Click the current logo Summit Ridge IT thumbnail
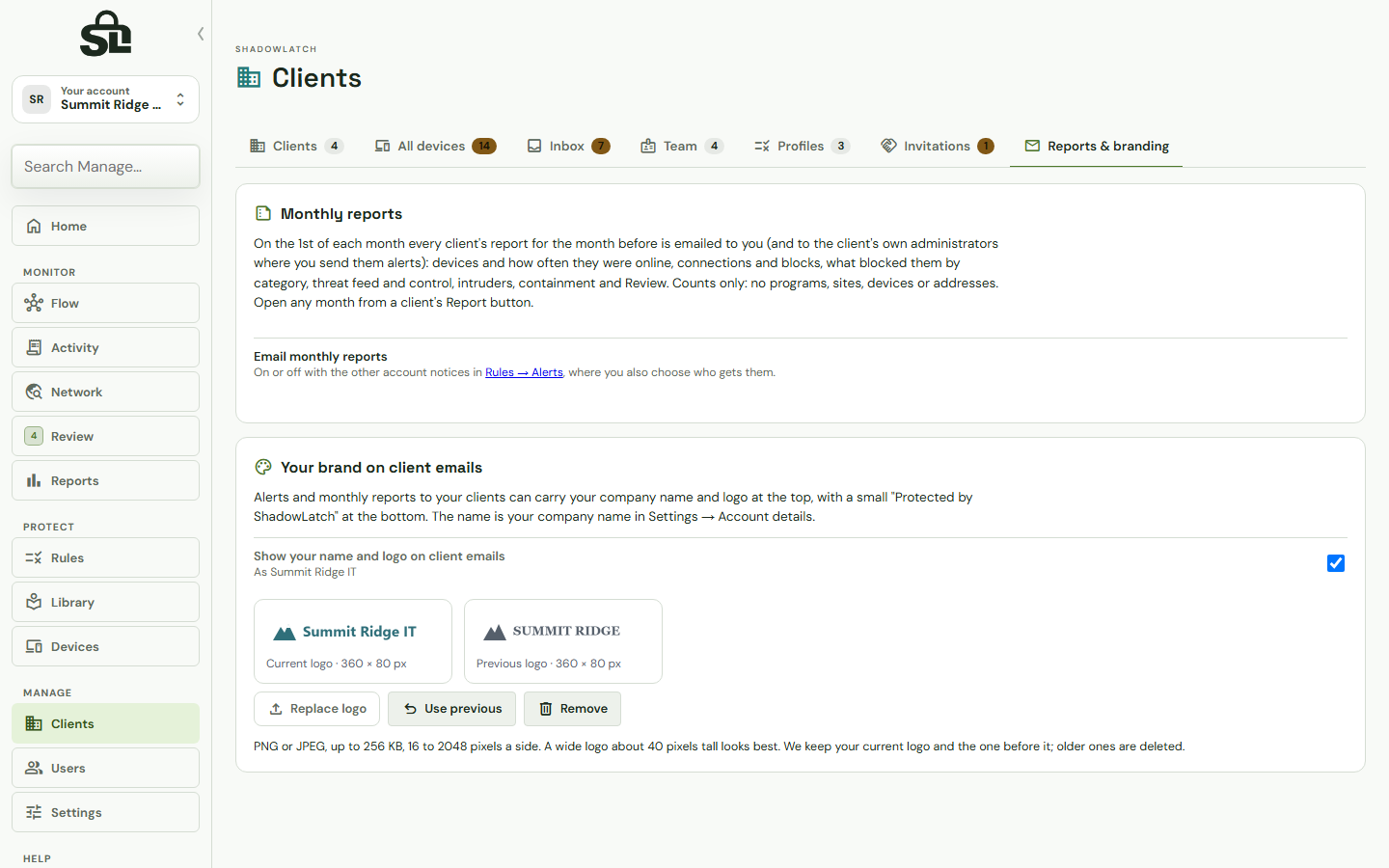The height and width of the screenshot is (868, 1389). pyautogui.click(x=353, y=641)
